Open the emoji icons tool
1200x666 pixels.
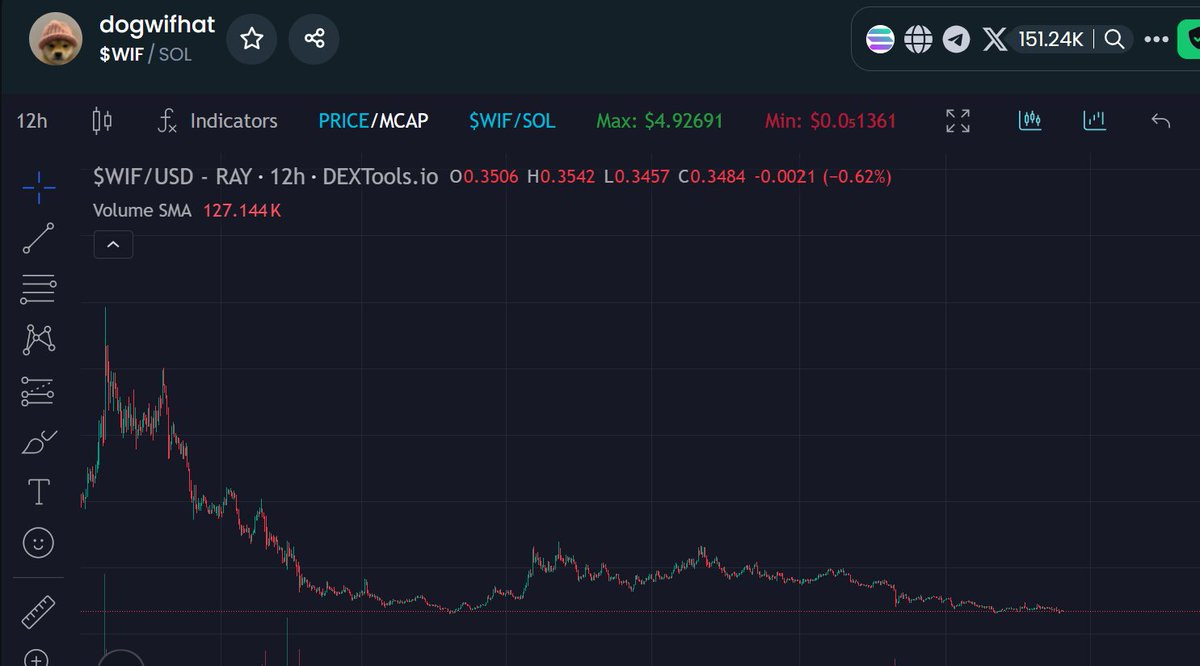(38, 543)
